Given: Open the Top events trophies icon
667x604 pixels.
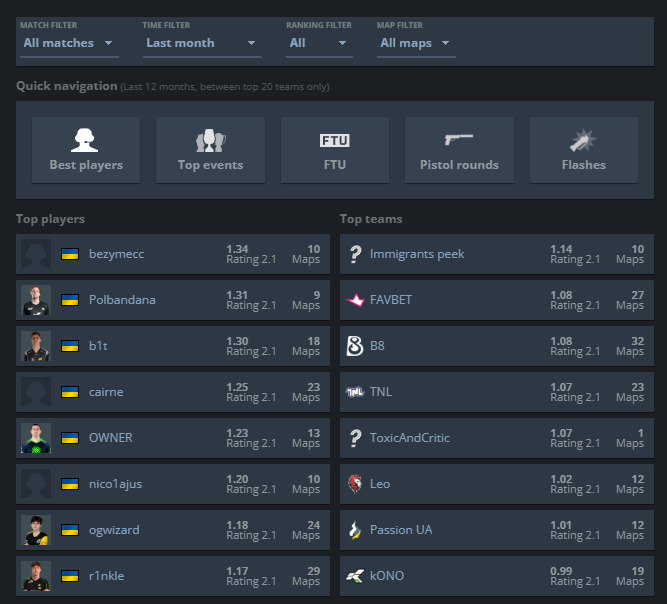Looking at the screenshot, I should point(210,140).
